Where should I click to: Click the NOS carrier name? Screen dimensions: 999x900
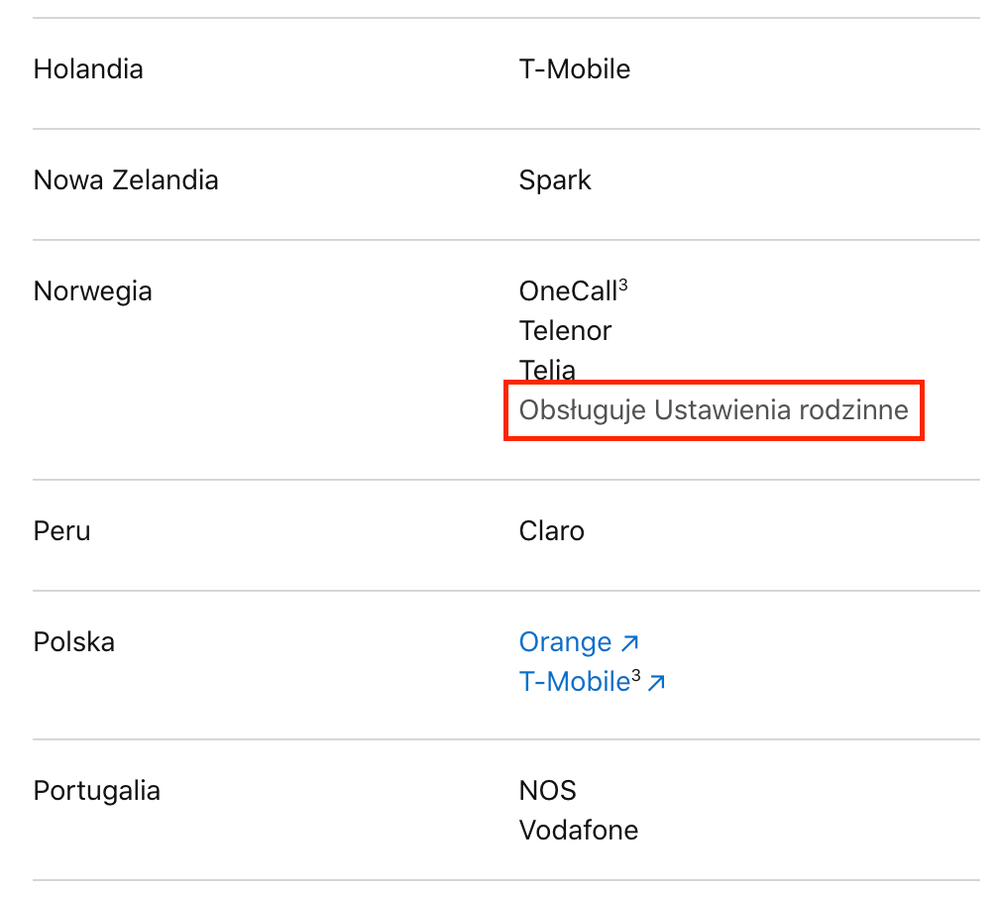pyautogui.click(x=548, y=791)
